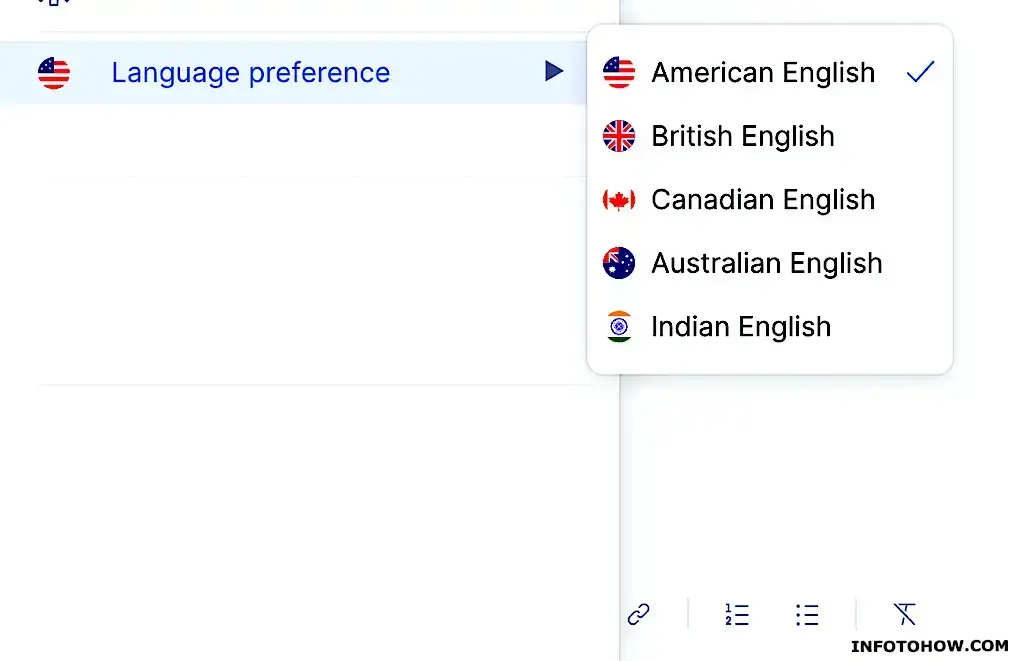Click the checkmark next to American English
The image size is (1024, 661).
[x=921, y=72]
